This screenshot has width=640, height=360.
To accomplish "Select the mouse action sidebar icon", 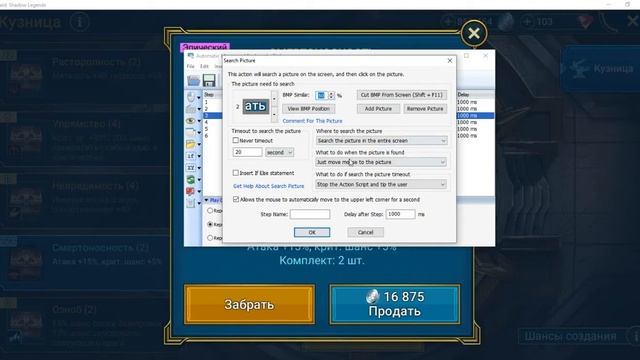I will pos(191,97).
